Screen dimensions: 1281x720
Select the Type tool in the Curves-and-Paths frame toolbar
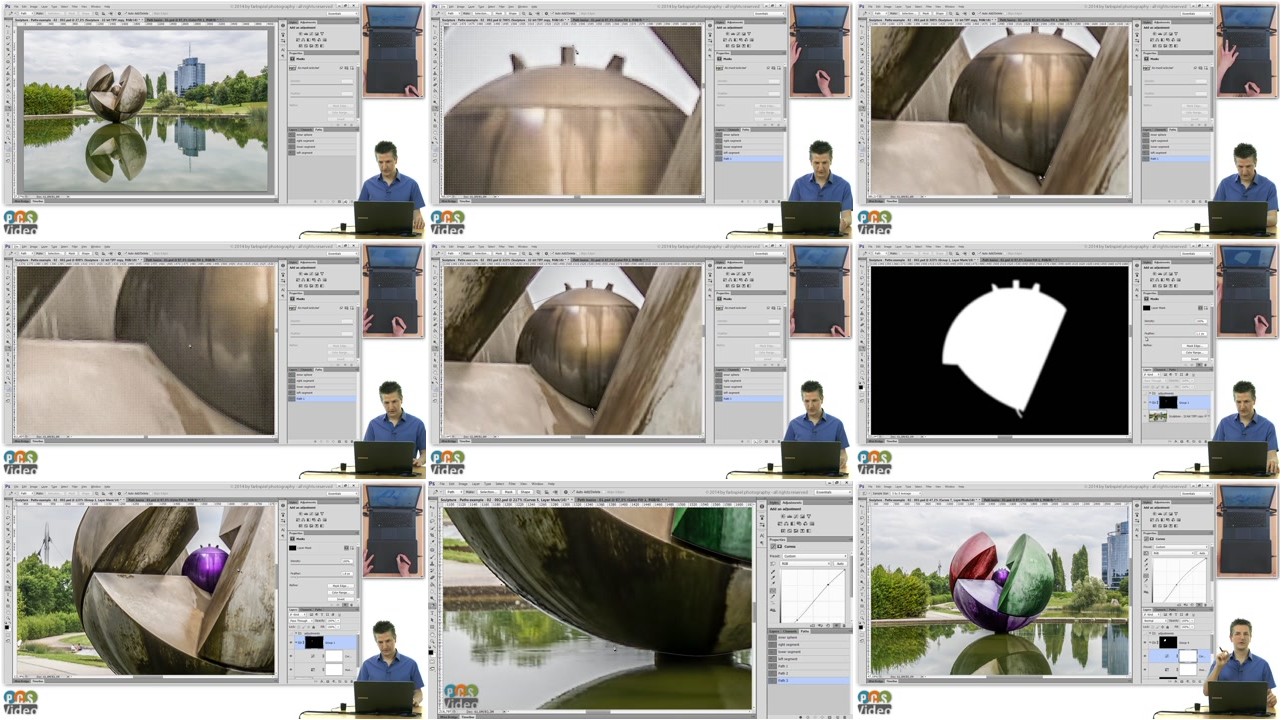[432, 613]
